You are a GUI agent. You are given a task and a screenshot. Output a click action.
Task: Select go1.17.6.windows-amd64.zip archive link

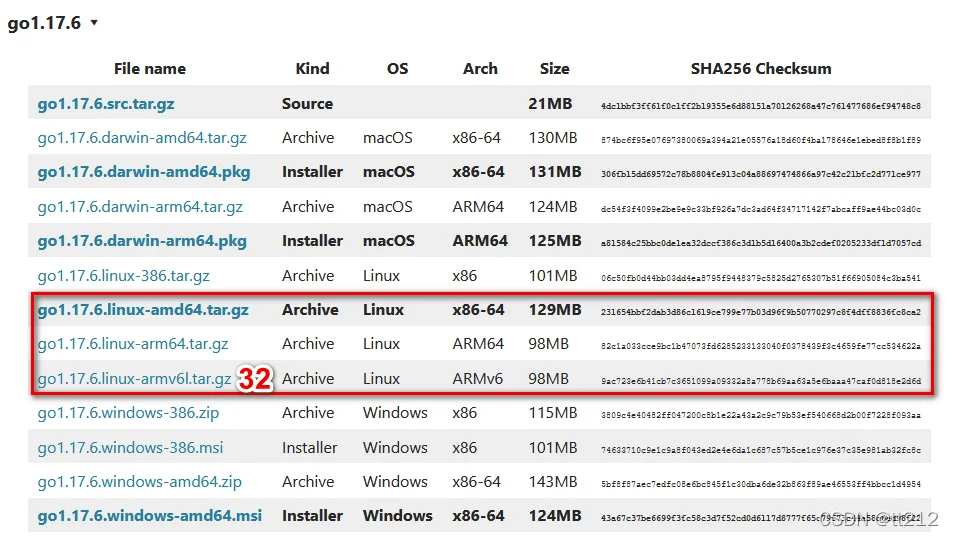[x=139, y=482]
